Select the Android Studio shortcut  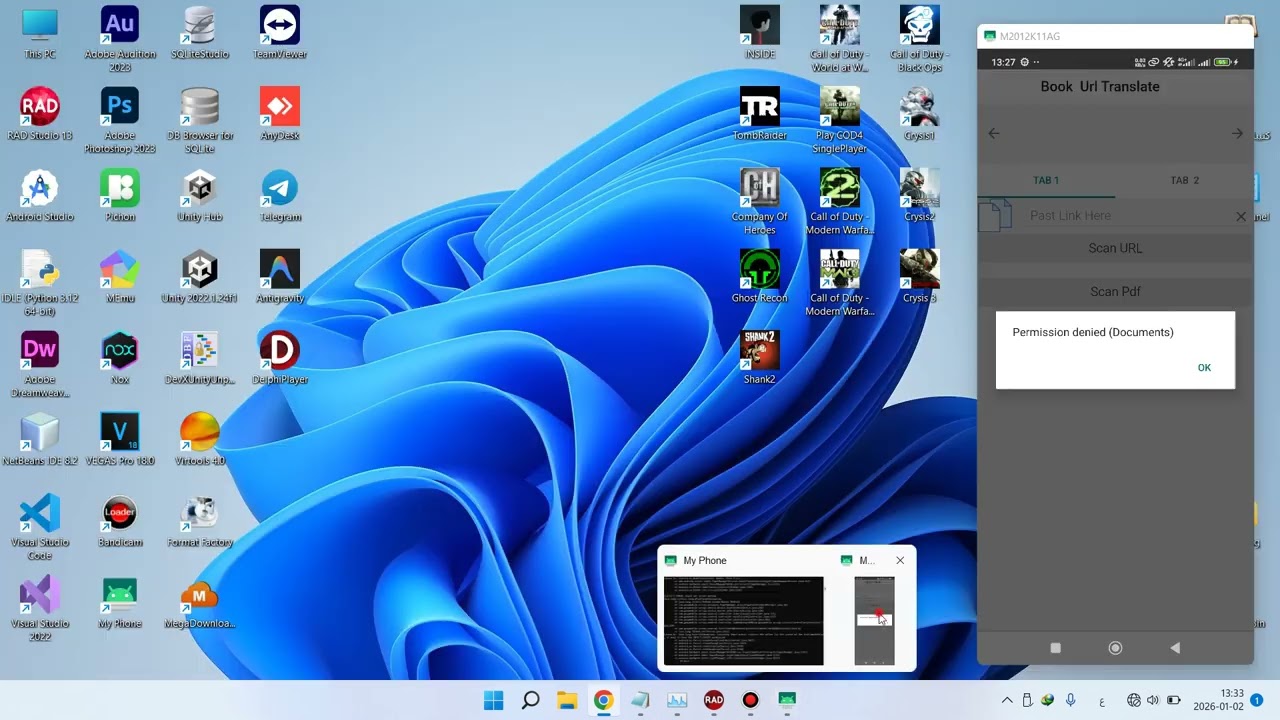(40, 196)
